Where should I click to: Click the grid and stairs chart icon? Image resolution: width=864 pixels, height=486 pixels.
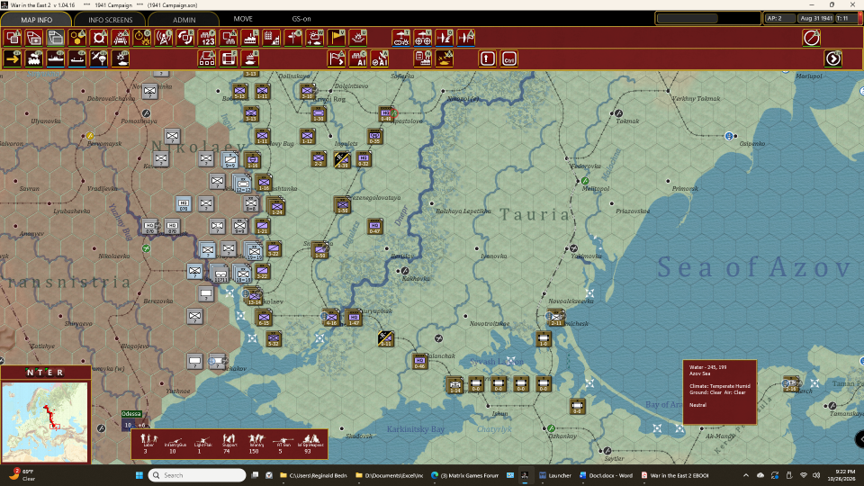pos(272,38)
